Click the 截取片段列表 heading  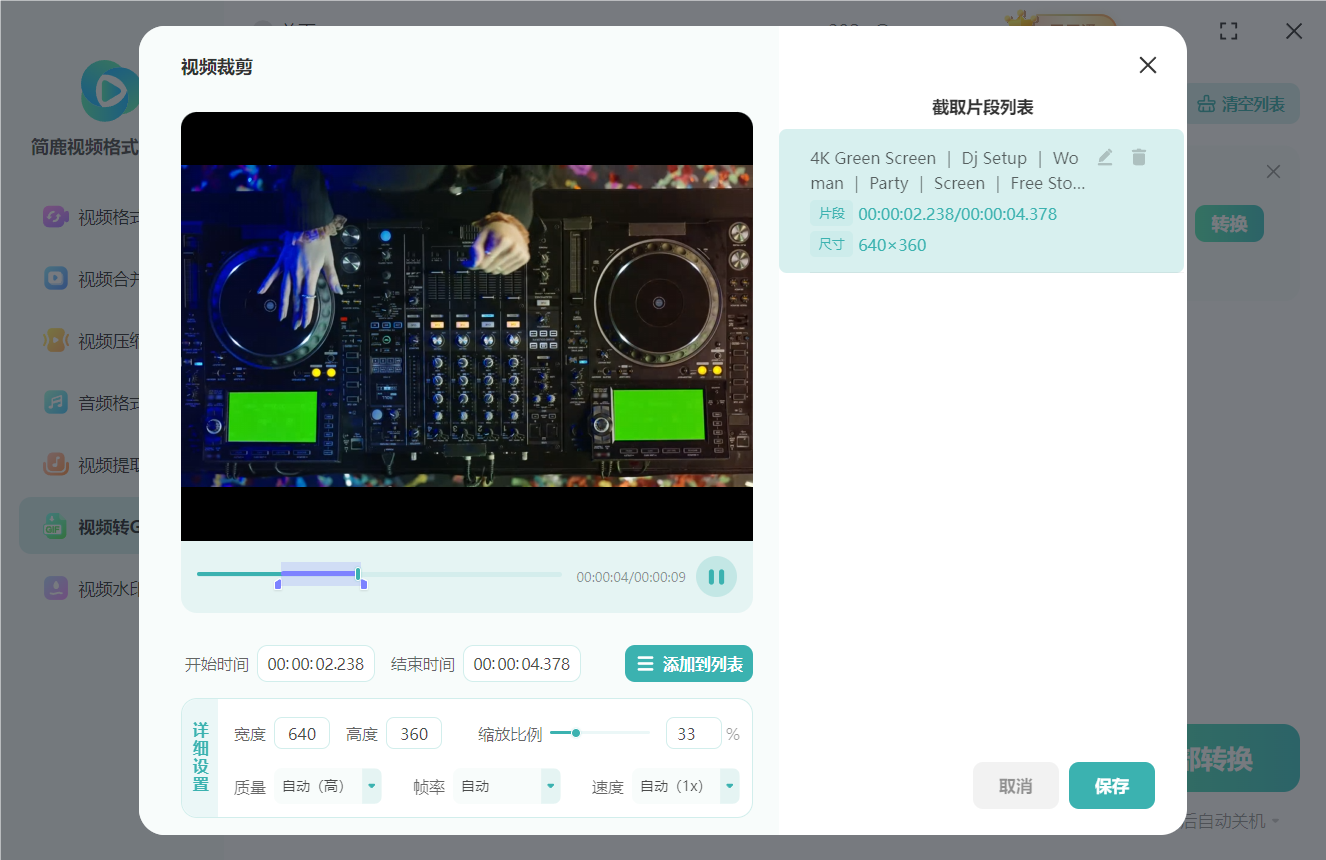(x=982, y=107)
